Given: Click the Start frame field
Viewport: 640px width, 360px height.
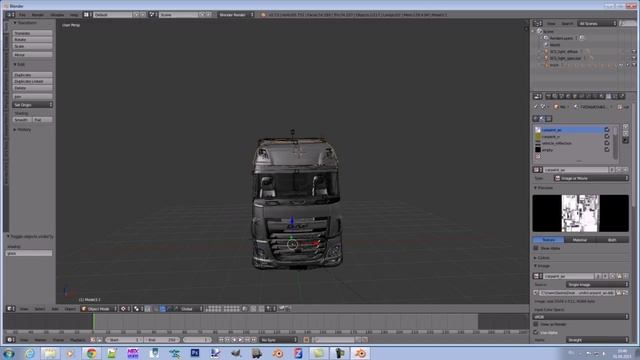Looking at the screenshot, I should point(124,340).
